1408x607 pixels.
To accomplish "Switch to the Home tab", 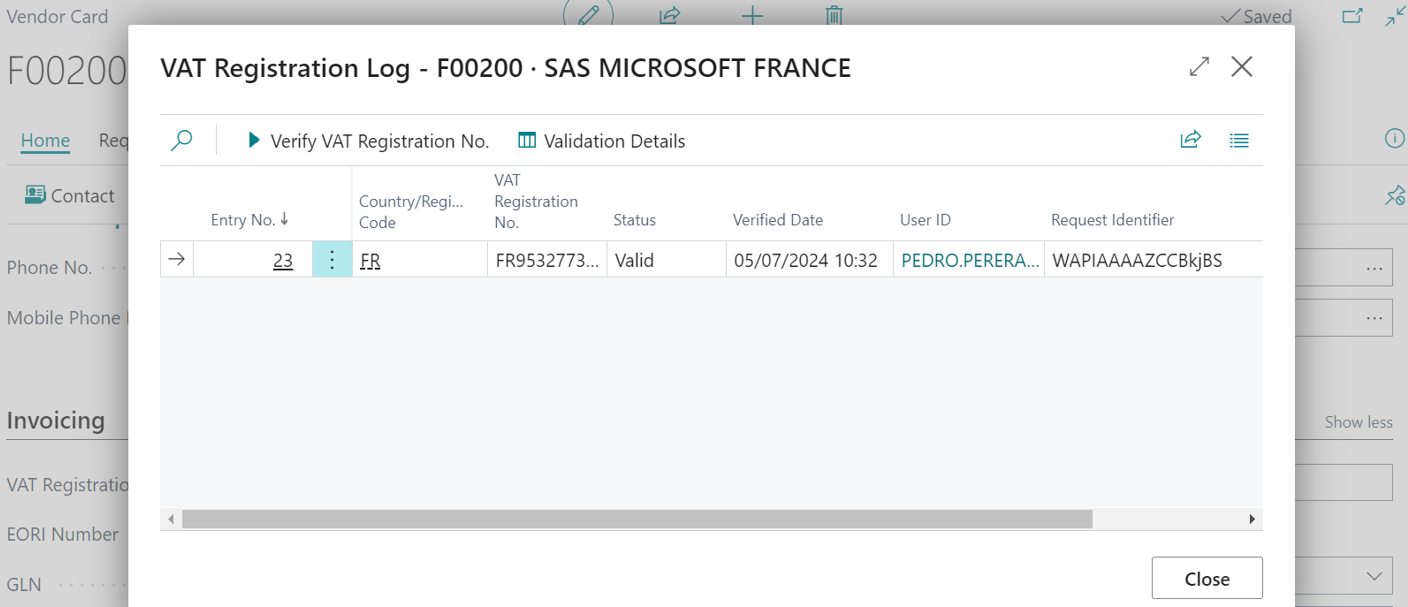I will click(45, 141).
